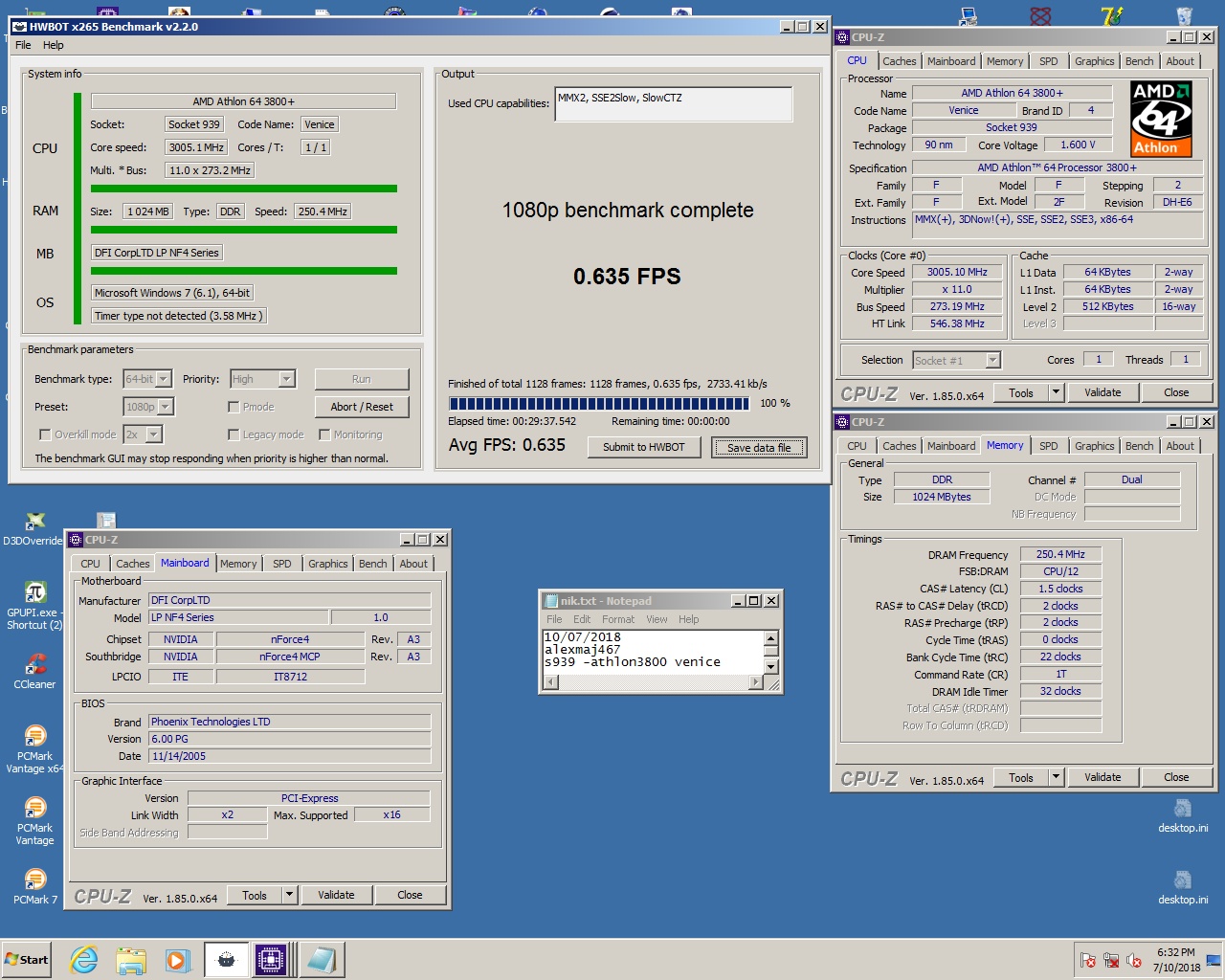Open Format menu in Notepad

coord(618,619)
